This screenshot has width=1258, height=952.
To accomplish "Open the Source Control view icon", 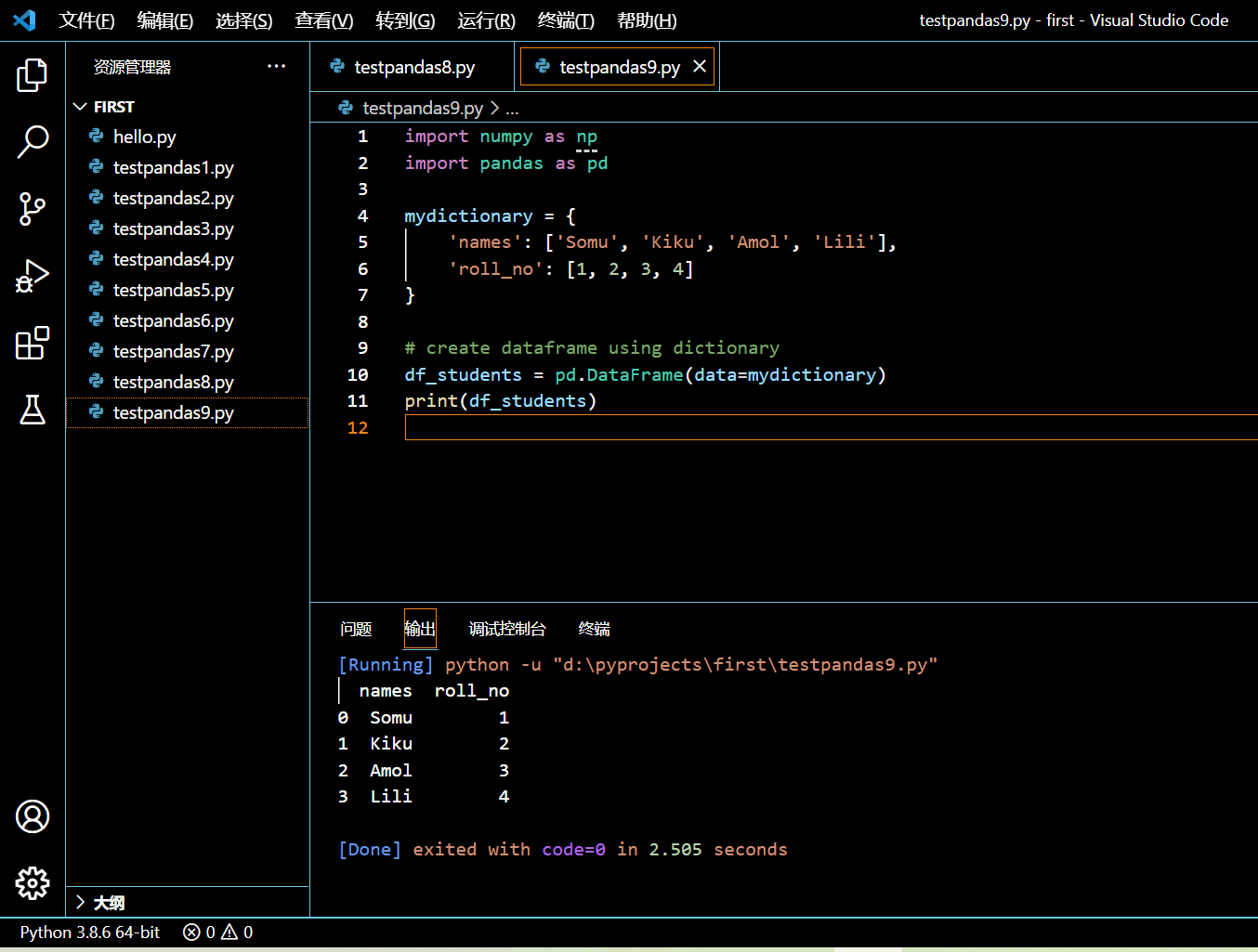I will pos(32,209).
